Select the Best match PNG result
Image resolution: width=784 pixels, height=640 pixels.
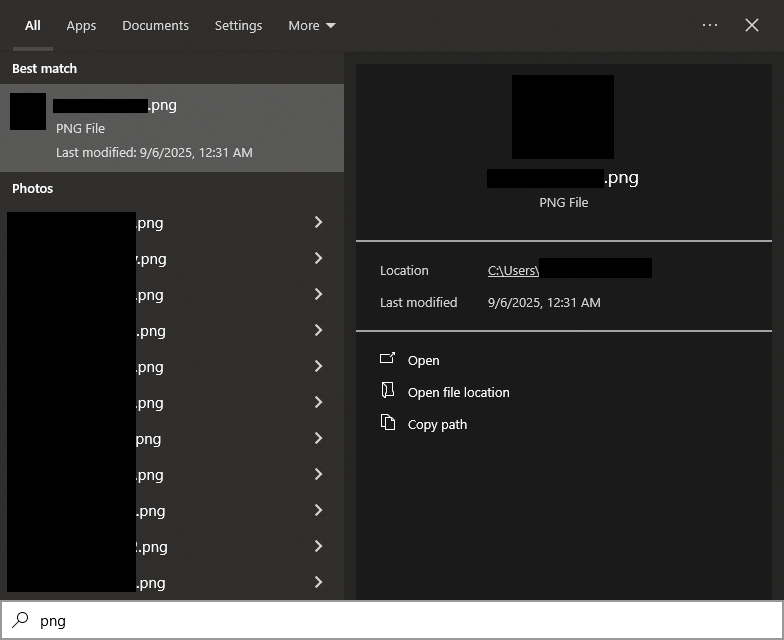(x=172, y=128)
